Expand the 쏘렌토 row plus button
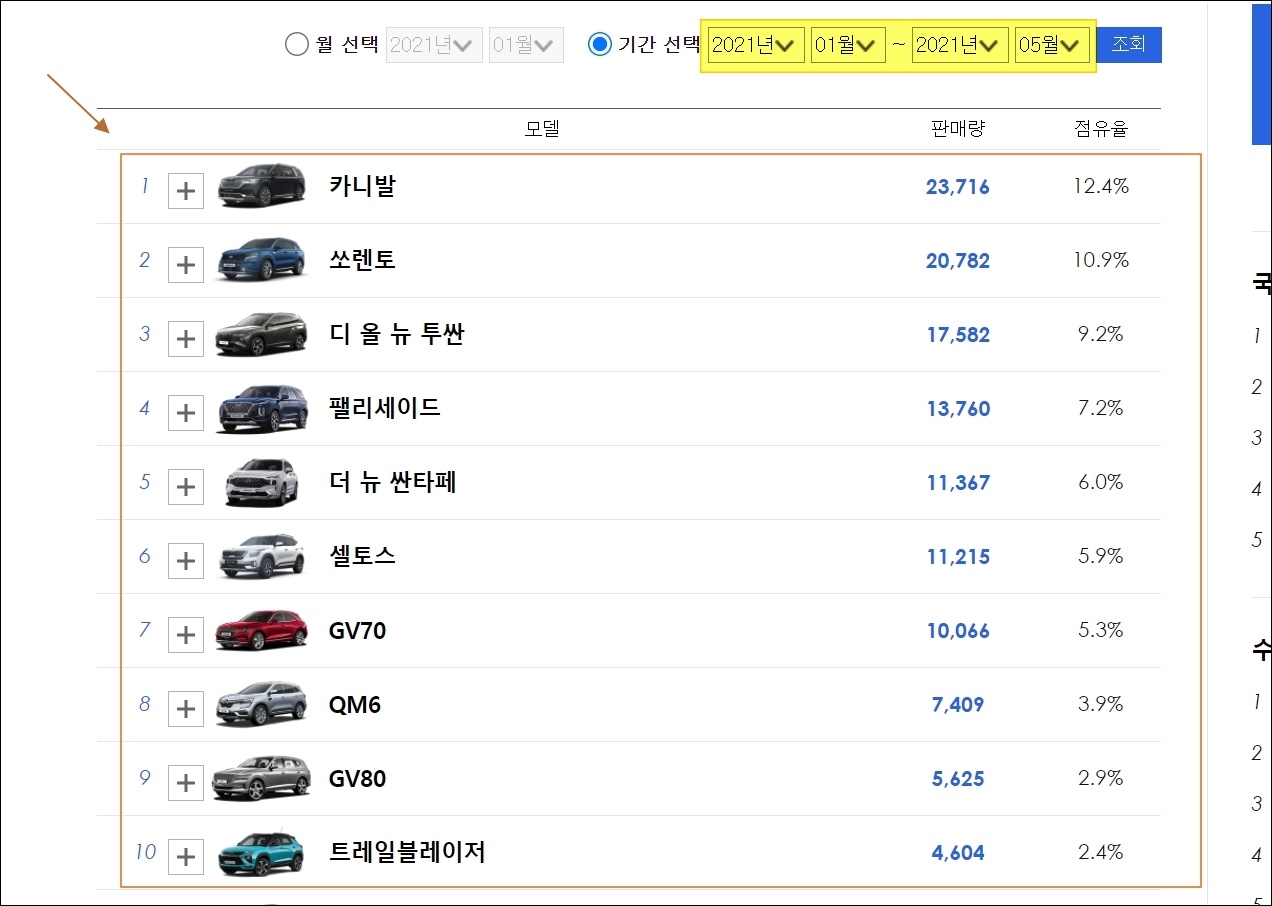 (185, 264)
